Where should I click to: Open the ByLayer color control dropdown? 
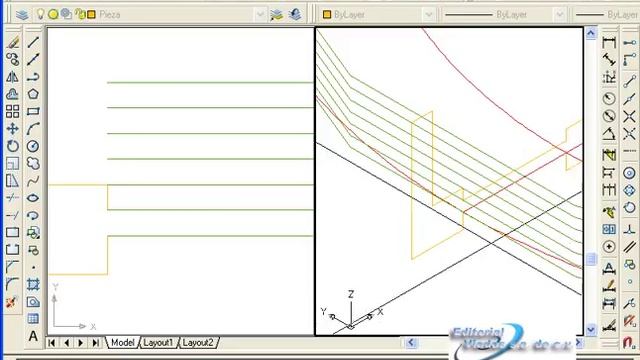428,15
